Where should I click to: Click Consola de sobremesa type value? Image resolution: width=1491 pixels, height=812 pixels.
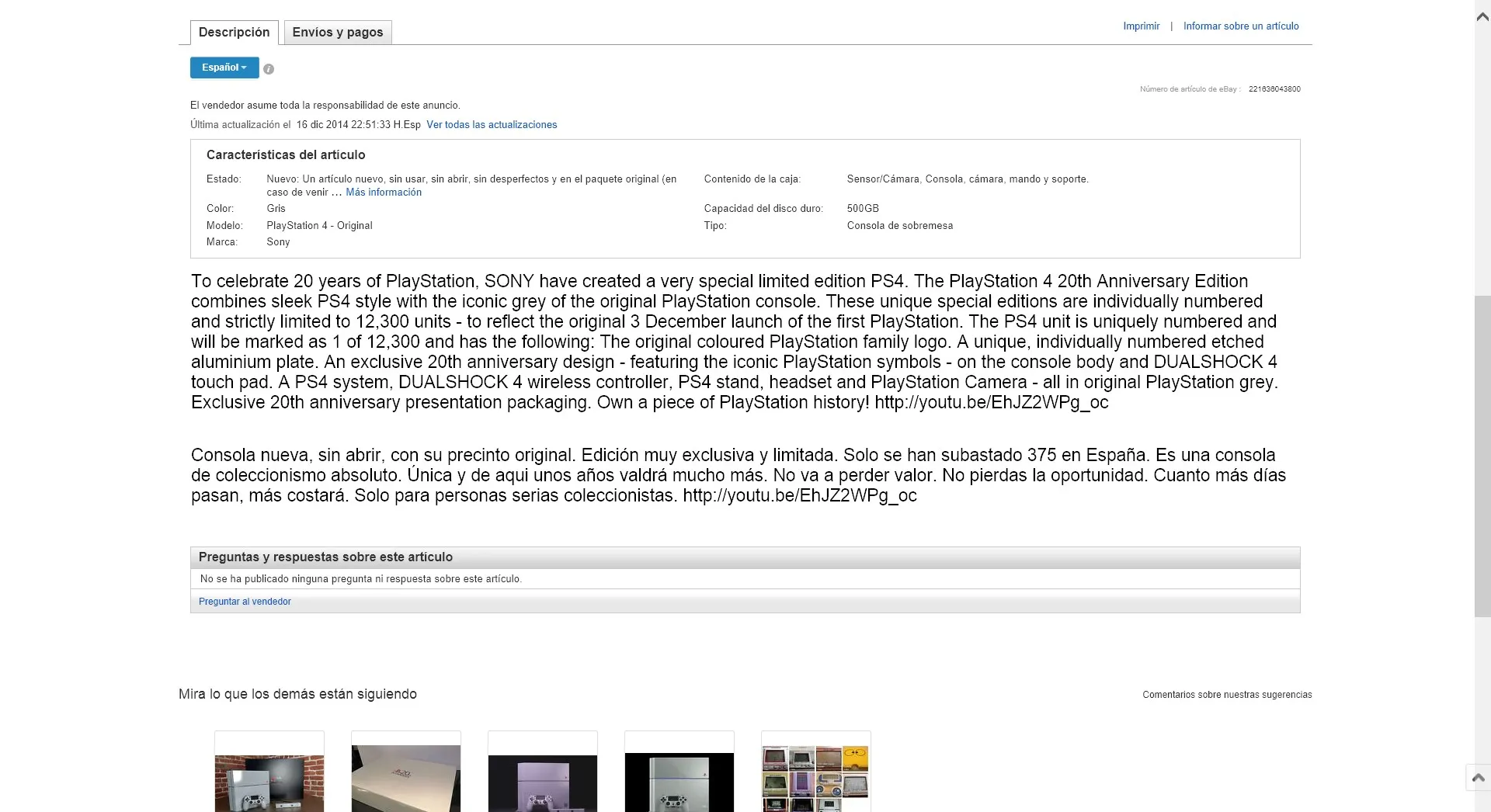click(900, 226)
